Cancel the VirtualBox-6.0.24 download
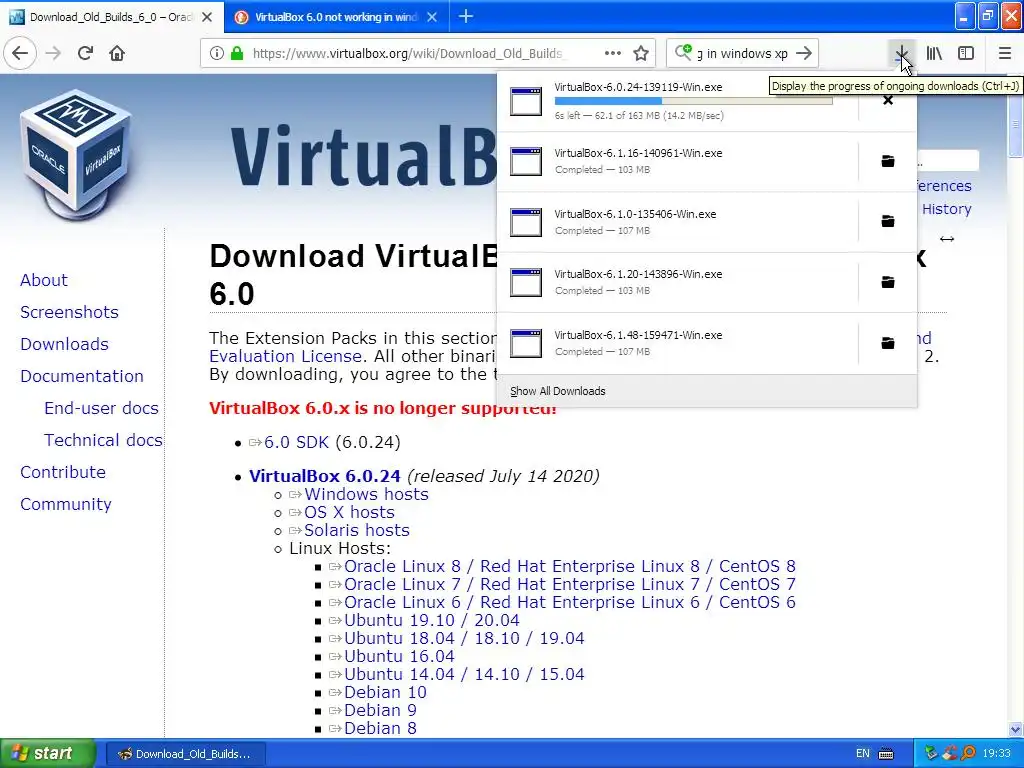This screenshot has width=1024, height=768. (888, 100)
